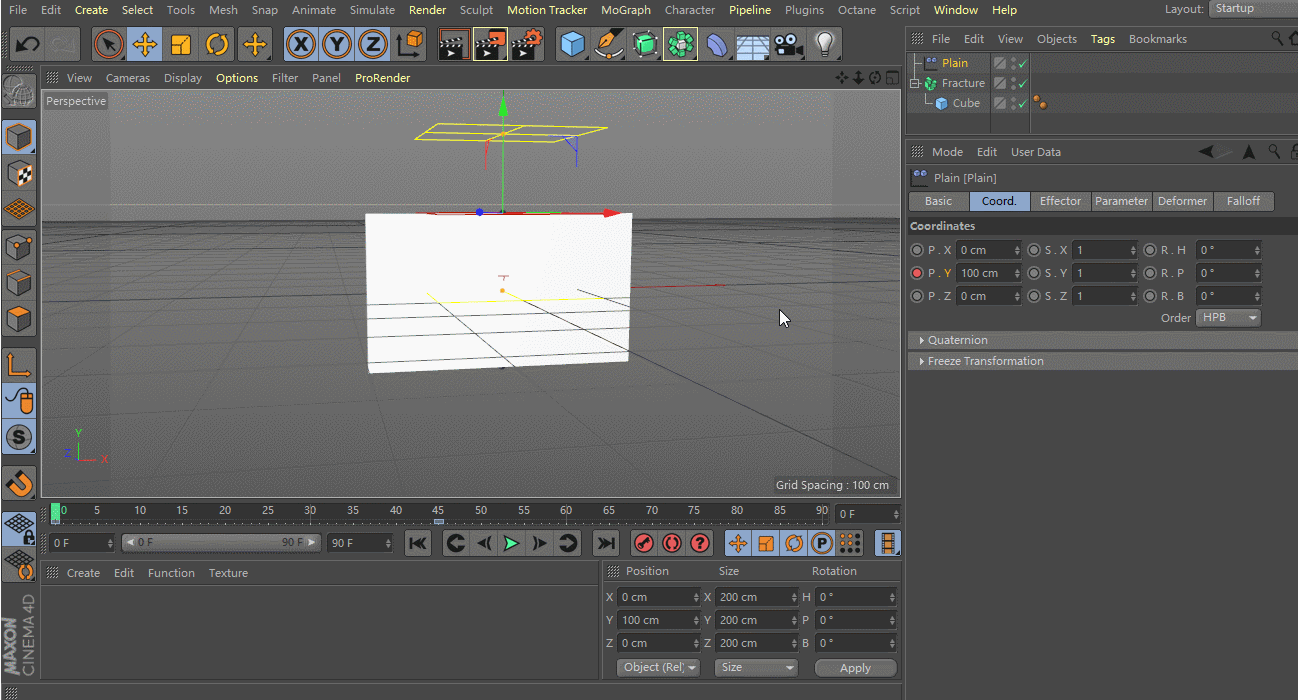Expand the Quaternion section
Screen dimensions: 1298x700
click(957, 340)
